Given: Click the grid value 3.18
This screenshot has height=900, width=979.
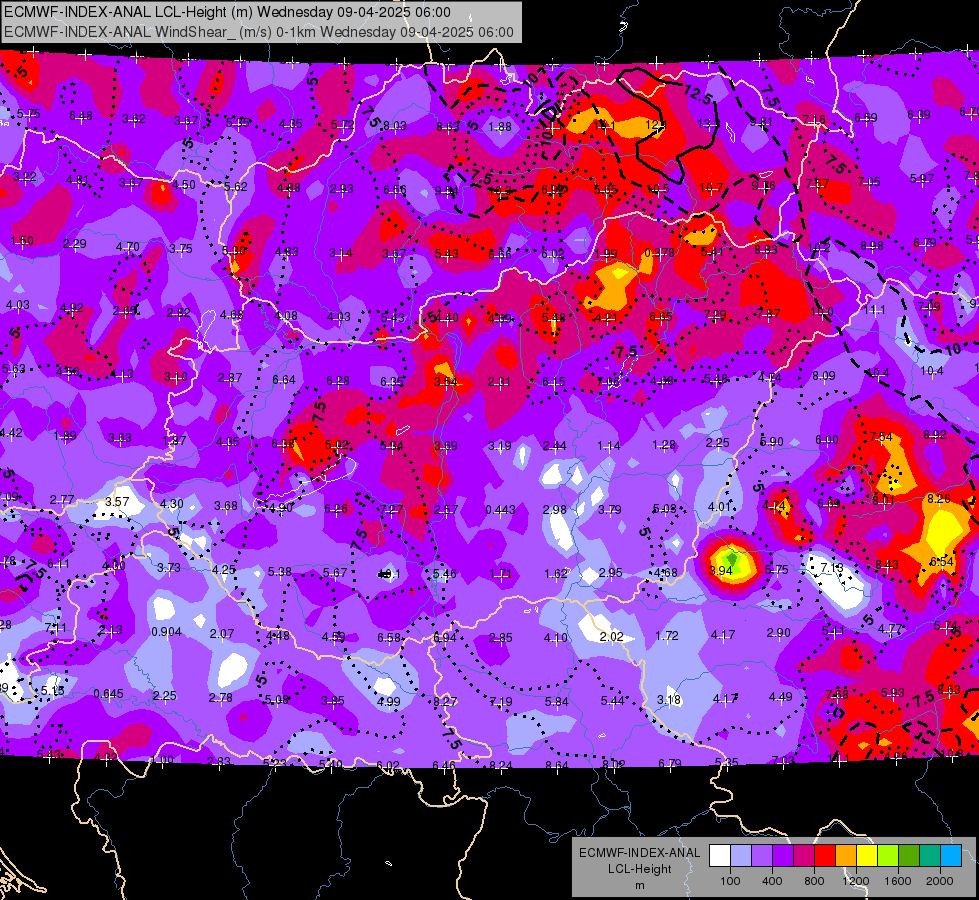Looking at the screenshot, I should tap(669, 699).
